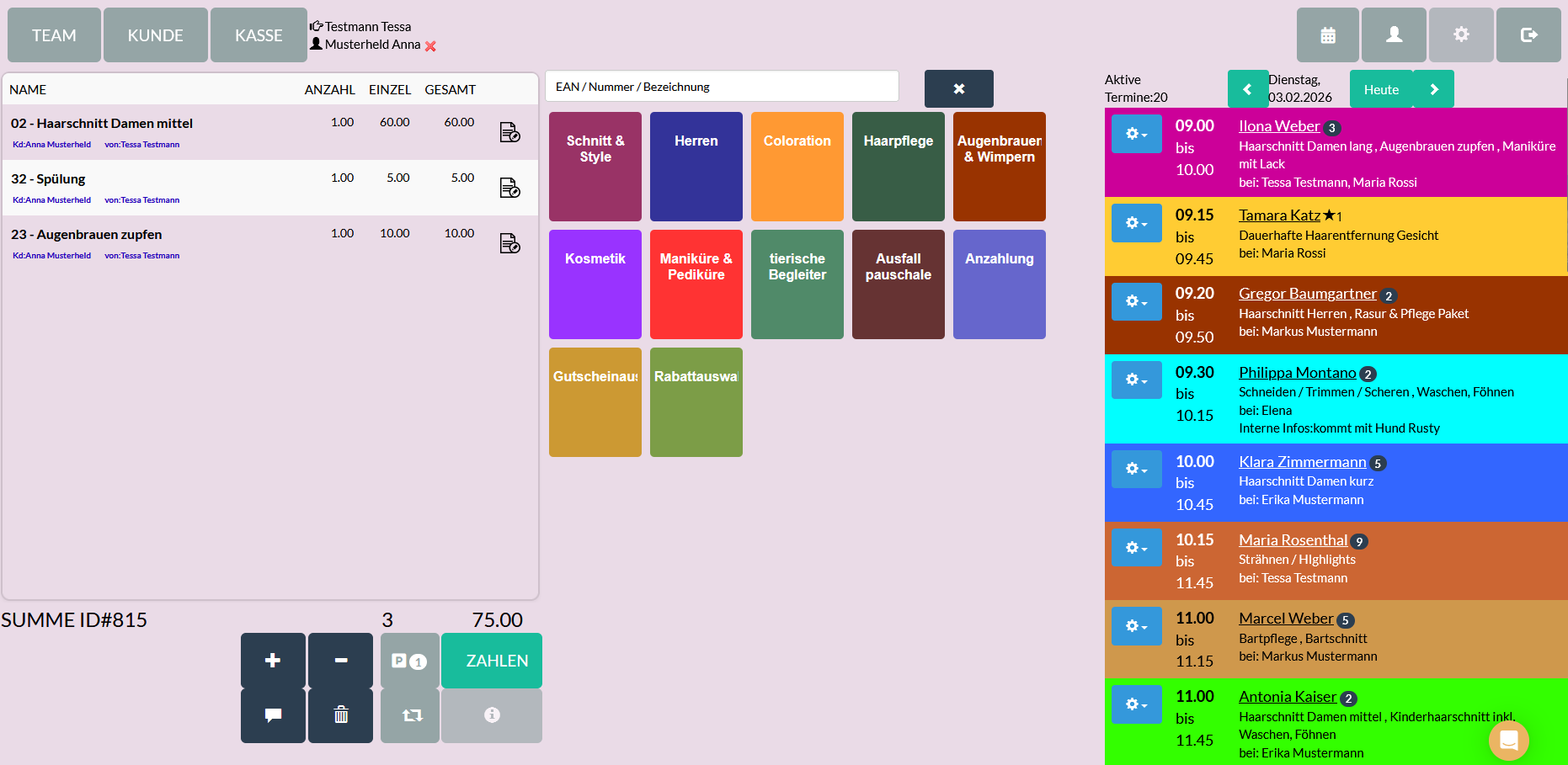Add a comment with the speech bubble icon

(x=273, y=715)
